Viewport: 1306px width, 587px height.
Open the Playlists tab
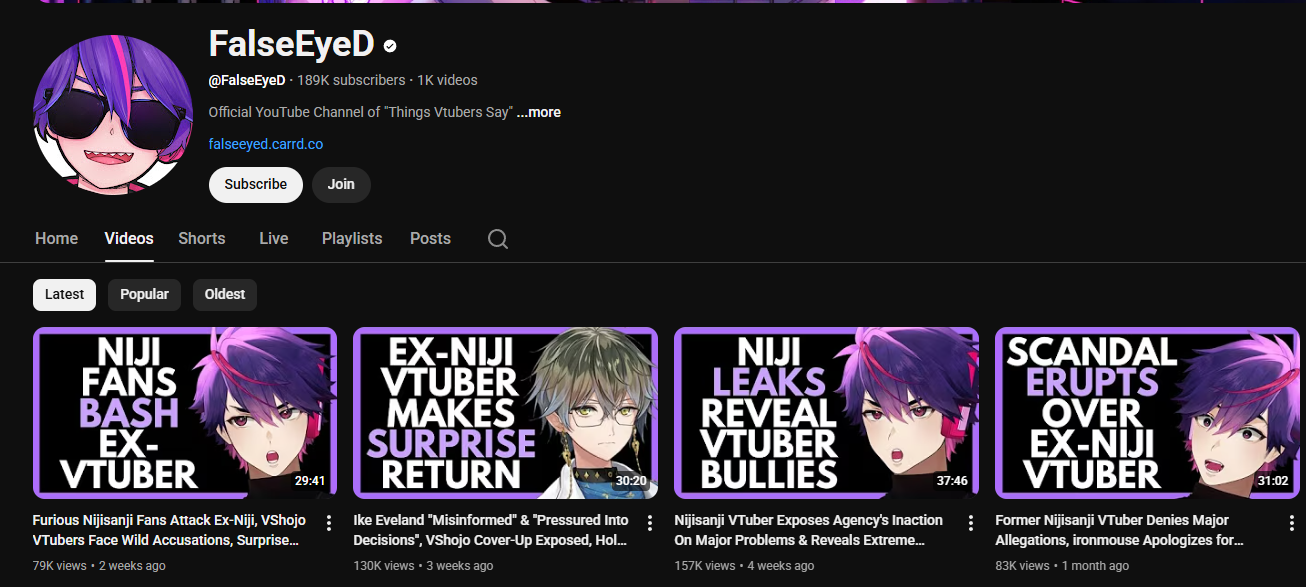pyautogui.click(x=352, y=238)
